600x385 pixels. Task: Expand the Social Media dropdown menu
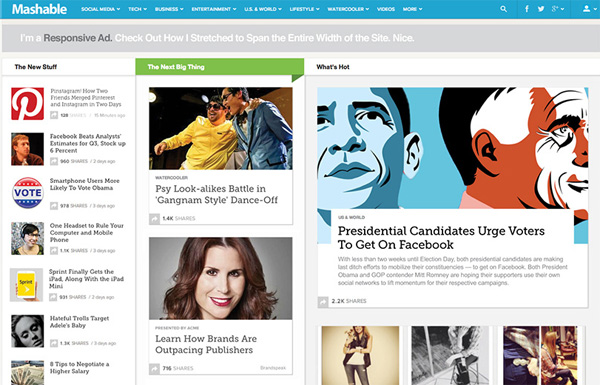(x=100, y=9)
